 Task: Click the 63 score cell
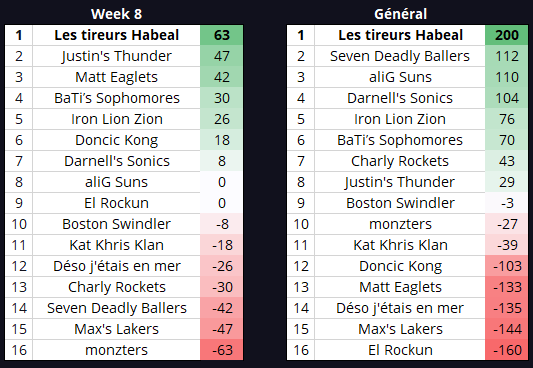(222, 35)
